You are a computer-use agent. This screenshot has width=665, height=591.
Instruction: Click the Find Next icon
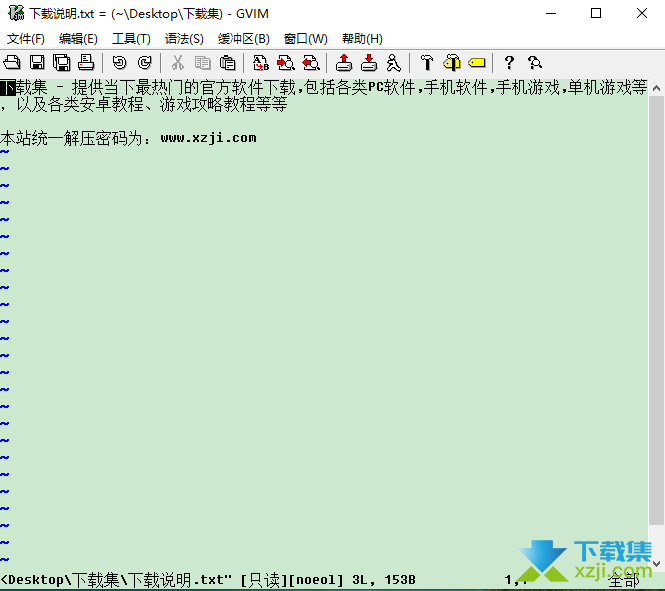[286, 63]
